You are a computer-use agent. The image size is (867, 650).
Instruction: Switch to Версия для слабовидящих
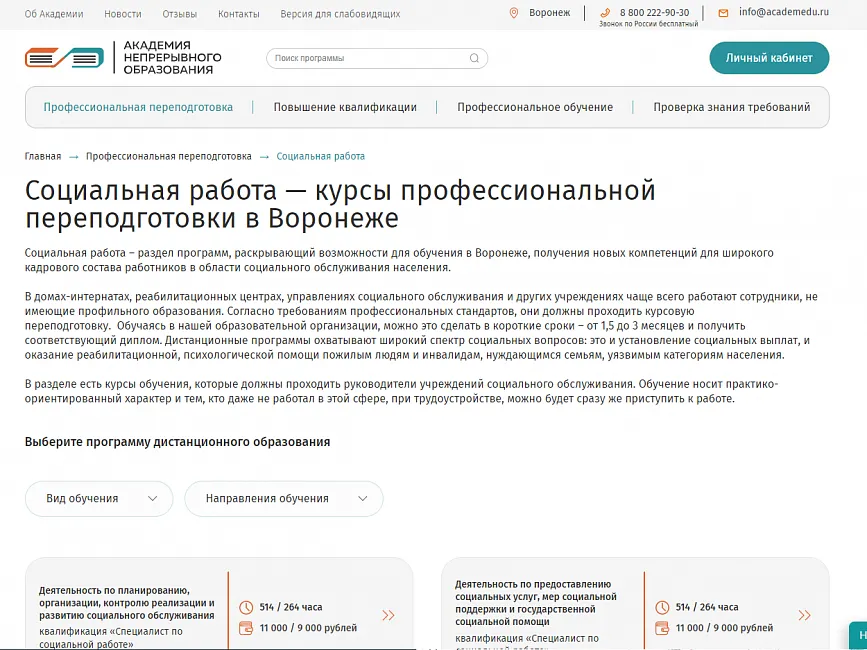(x=340, y=14)
